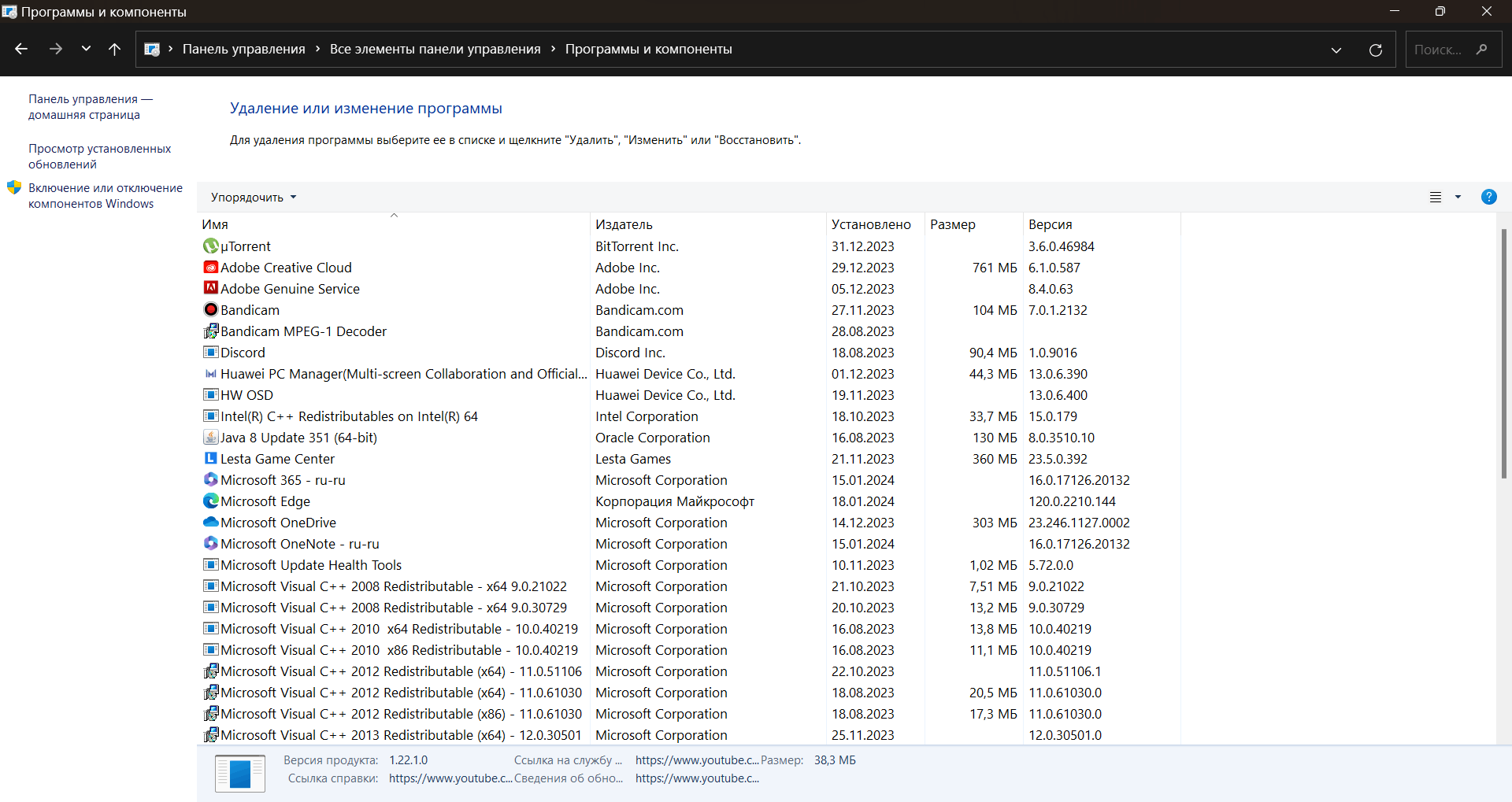
Task: Click the program thumbnail in details pane
Action: pyautogui.click(x=240, y=773)
